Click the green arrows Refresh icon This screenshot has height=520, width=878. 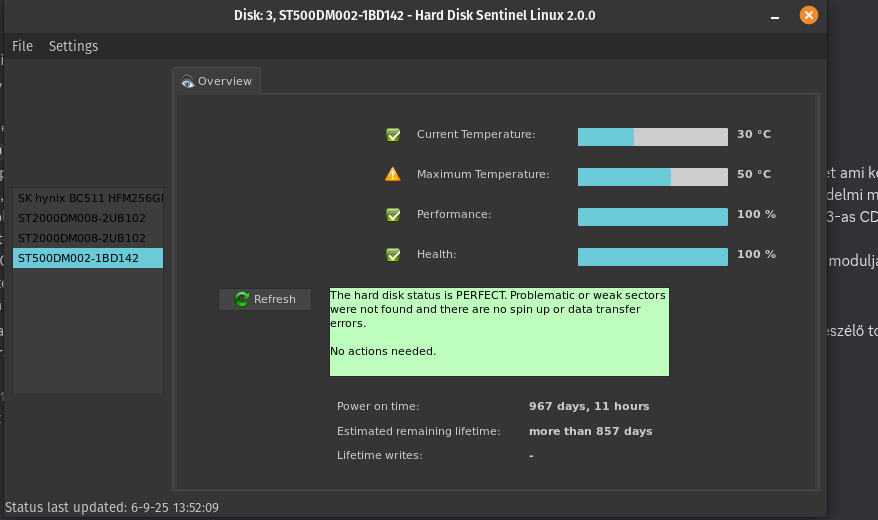(241, 299)
